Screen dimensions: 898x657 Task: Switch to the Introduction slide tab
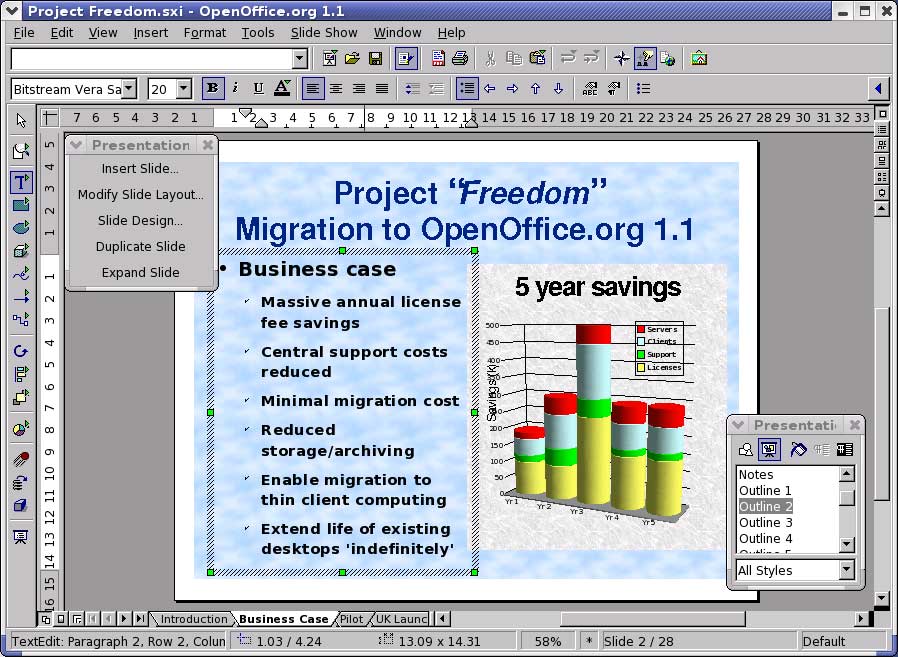(194, 619)
